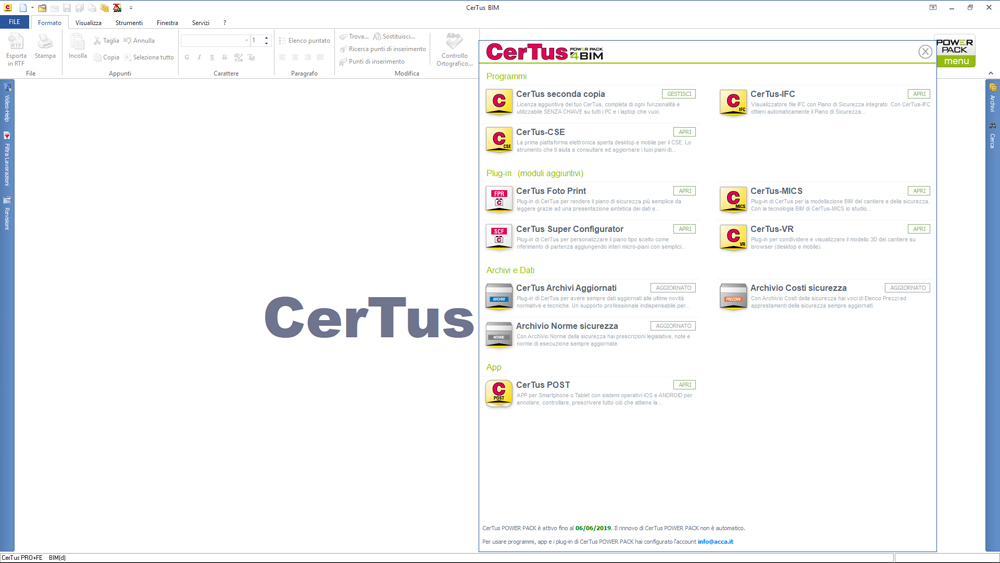Viewport: 1000px width, 563px height.
Task: Click the open folder icon in quick access toolbar
Action: coord(42,8)
